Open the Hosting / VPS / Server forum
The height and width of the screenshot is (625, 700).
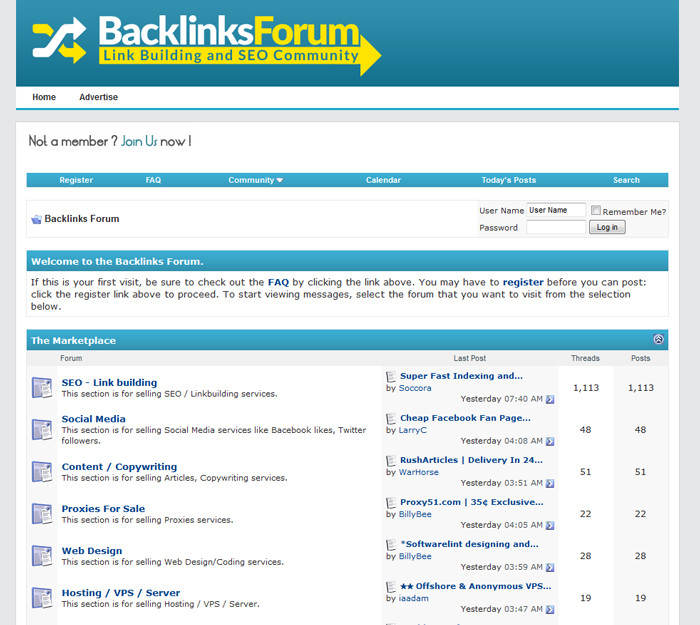(121, 593)
